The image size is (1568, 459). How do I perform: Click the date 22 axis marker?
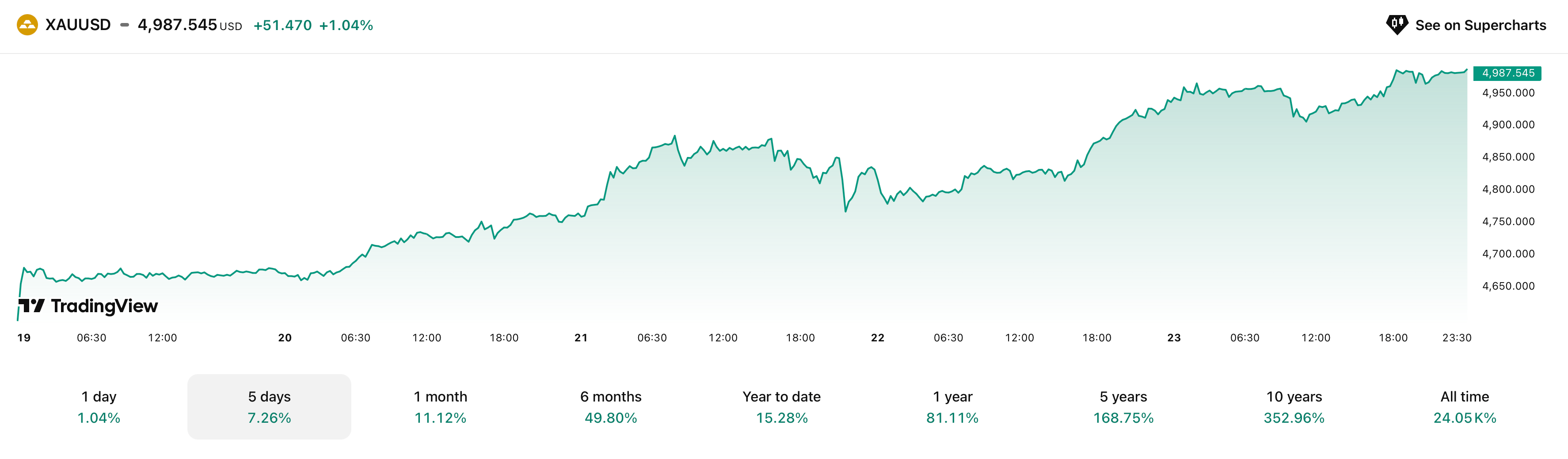pos(877,338)
